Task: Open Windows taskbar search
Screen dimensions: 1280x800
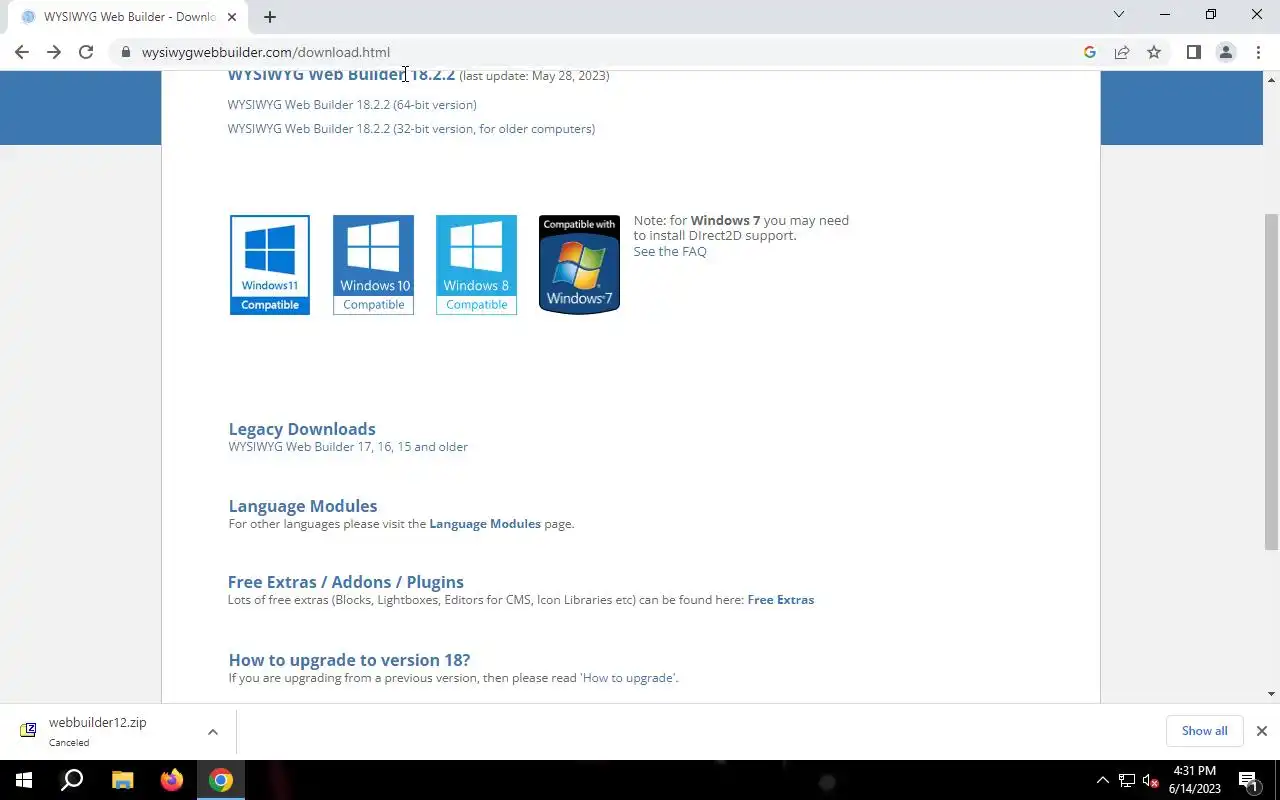Action: pos(72,780)
